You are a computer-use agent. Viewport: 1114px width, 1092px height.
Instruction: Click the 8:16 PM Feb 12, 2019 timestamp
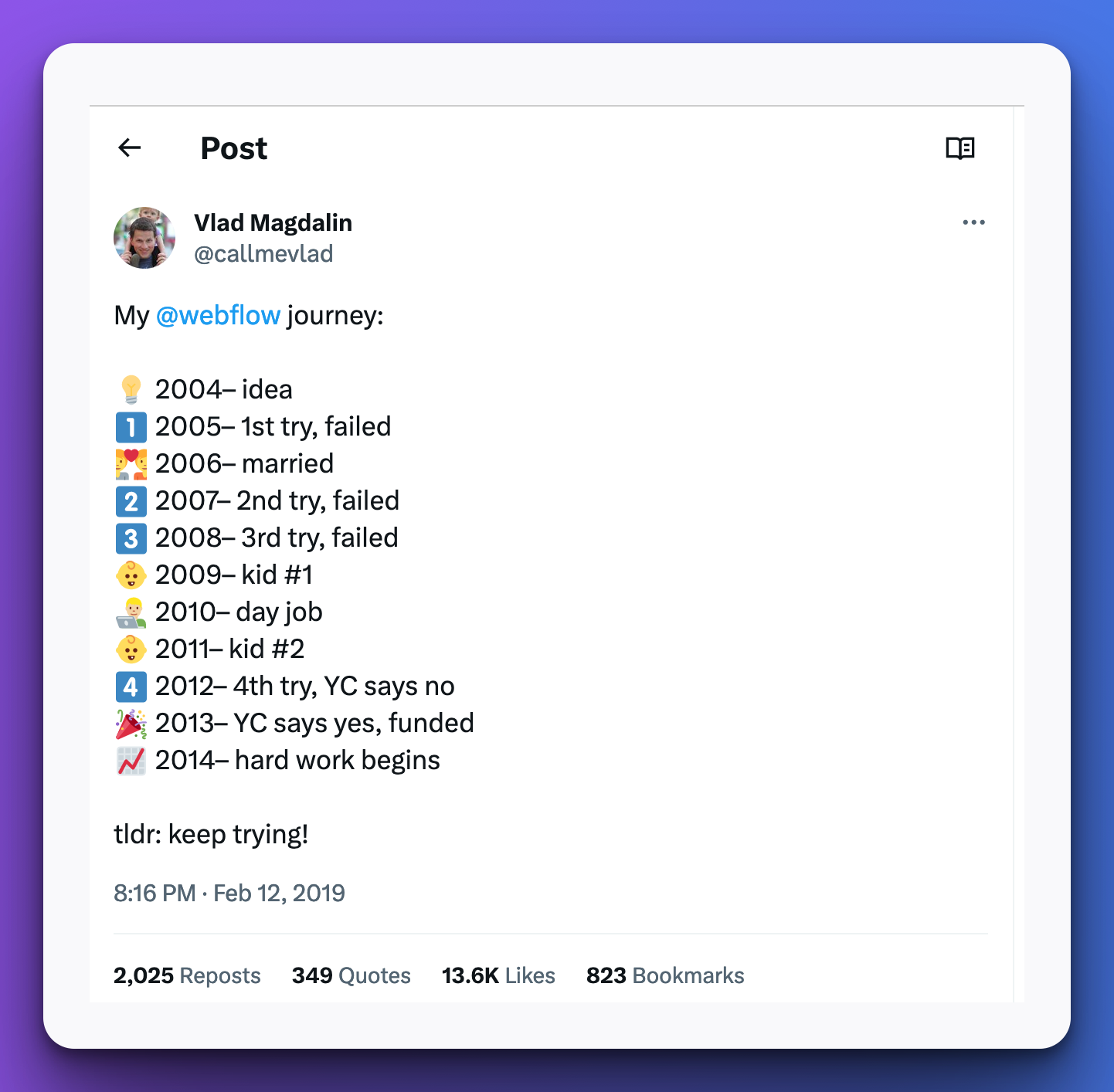pyautogui.click(x=229, y=893)
